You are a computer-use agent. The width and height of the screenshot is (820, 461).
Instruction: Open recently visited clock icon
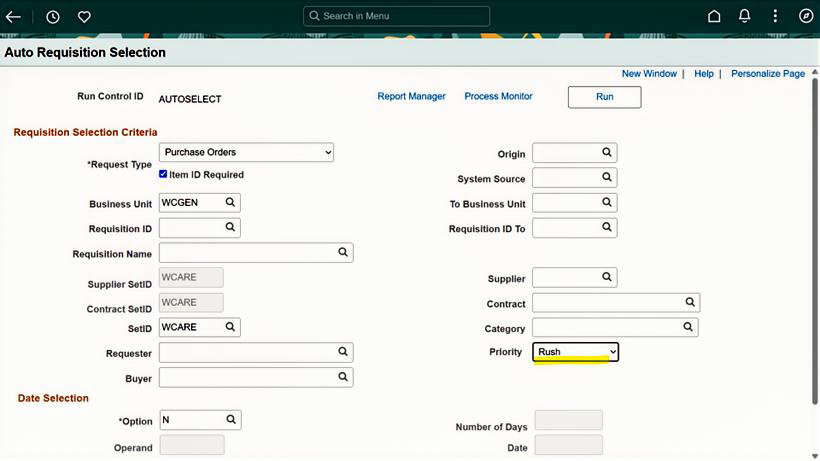click(53, 17)
